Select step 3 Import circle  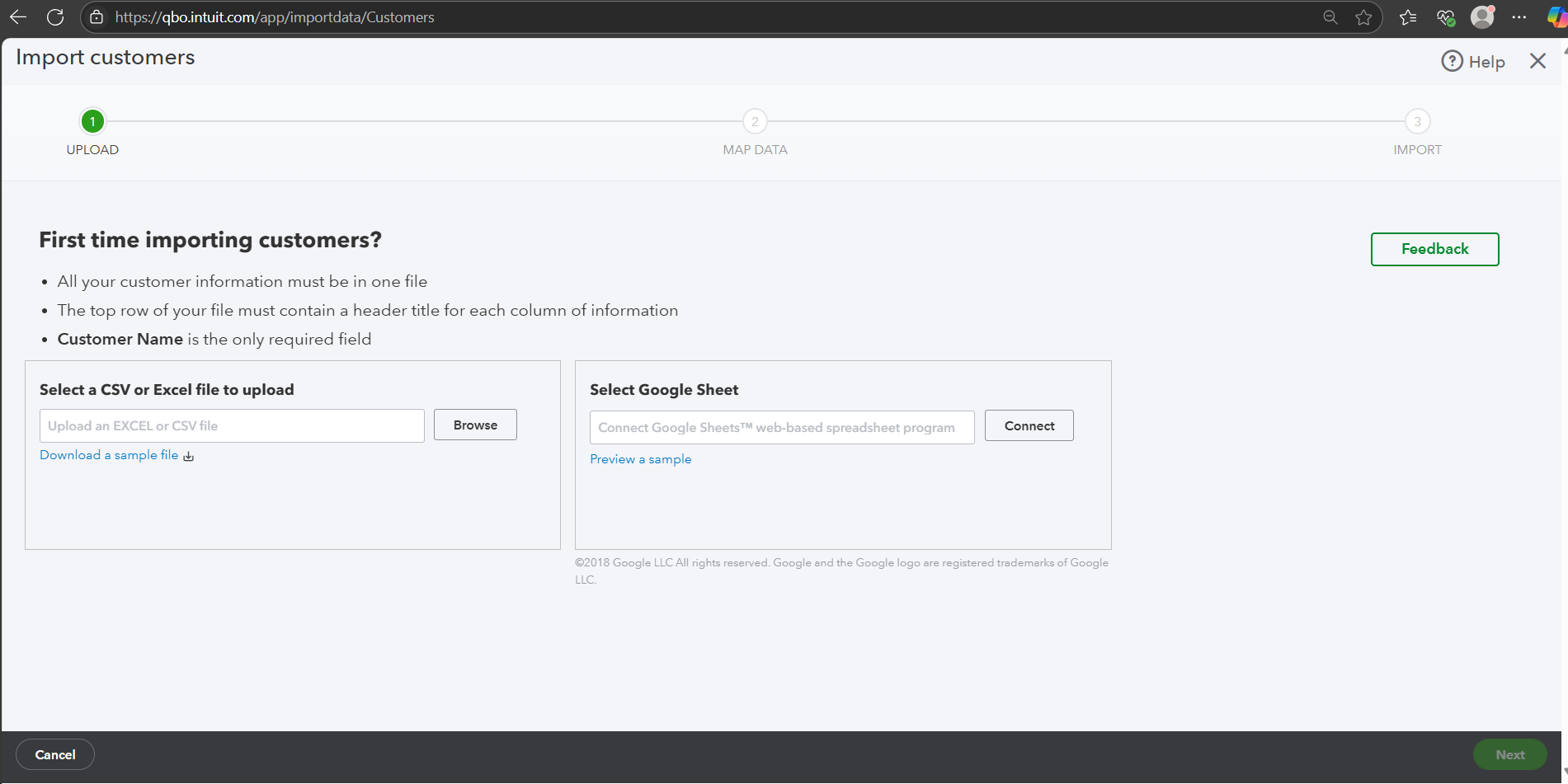click(1417, 122)
